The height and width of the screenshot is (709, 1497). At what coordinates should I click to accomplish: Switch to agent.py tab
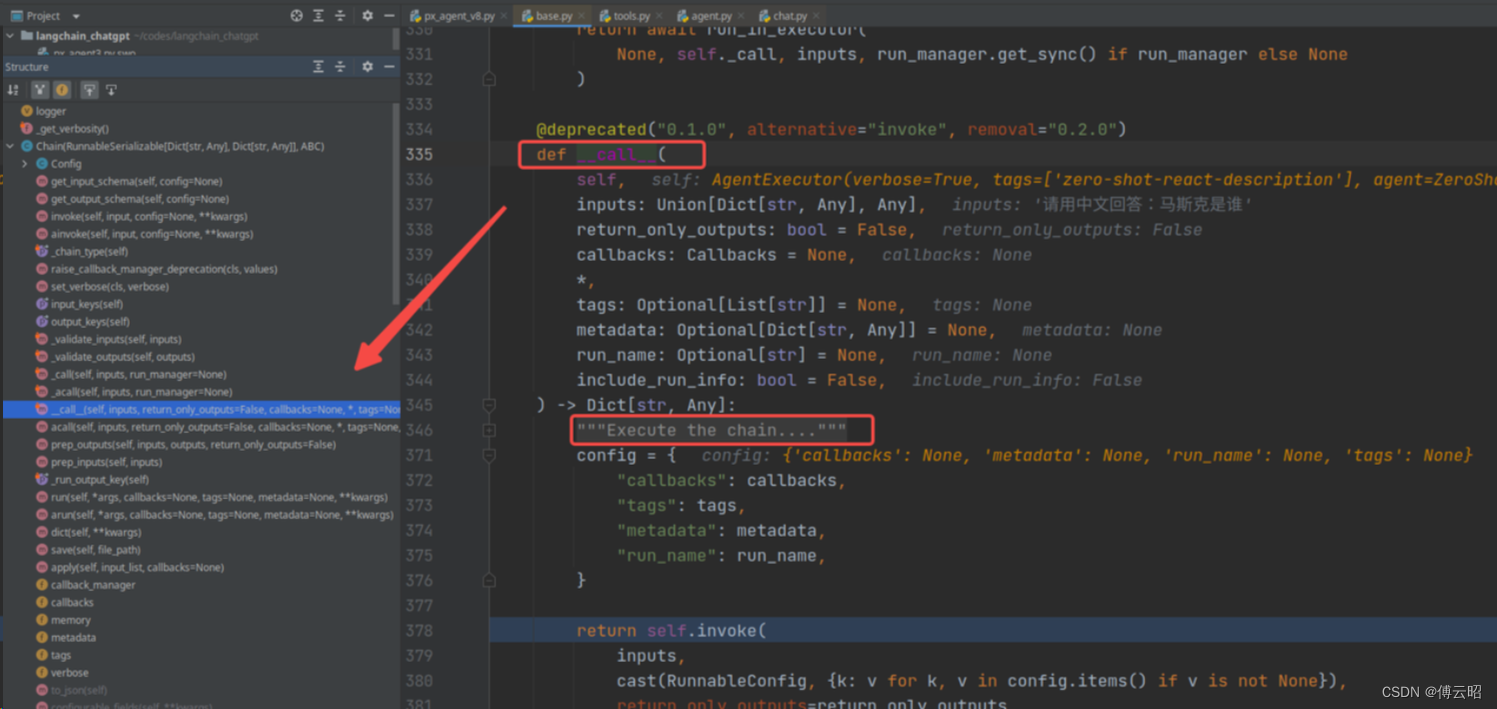[x=709, y=16]
